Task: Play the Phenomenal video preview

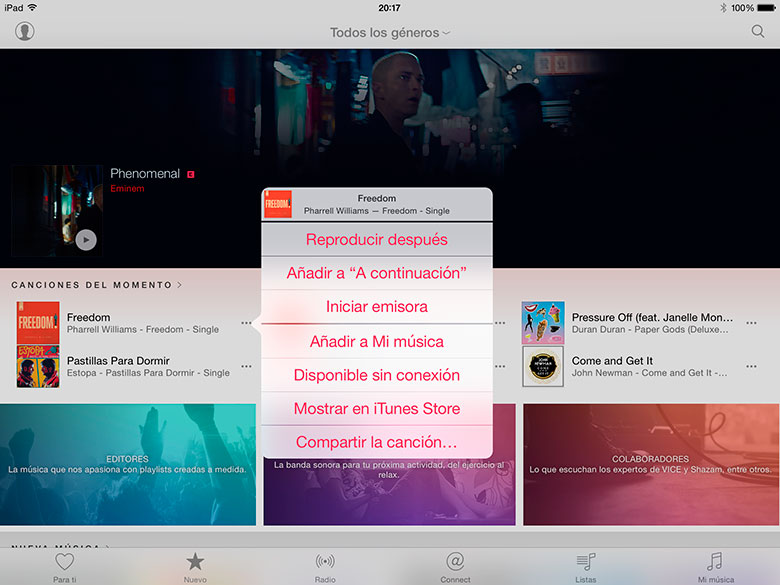Action: 86,240
